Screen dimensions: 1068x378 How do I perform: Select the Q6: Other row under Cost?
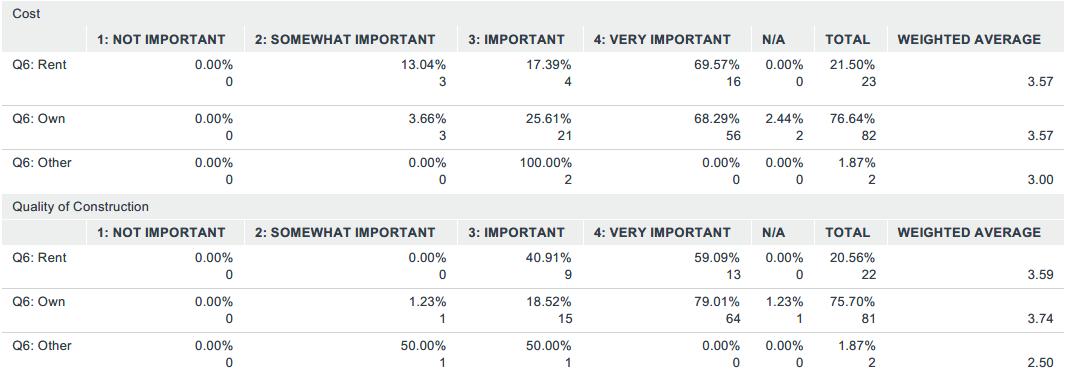[x=534, y=171]
